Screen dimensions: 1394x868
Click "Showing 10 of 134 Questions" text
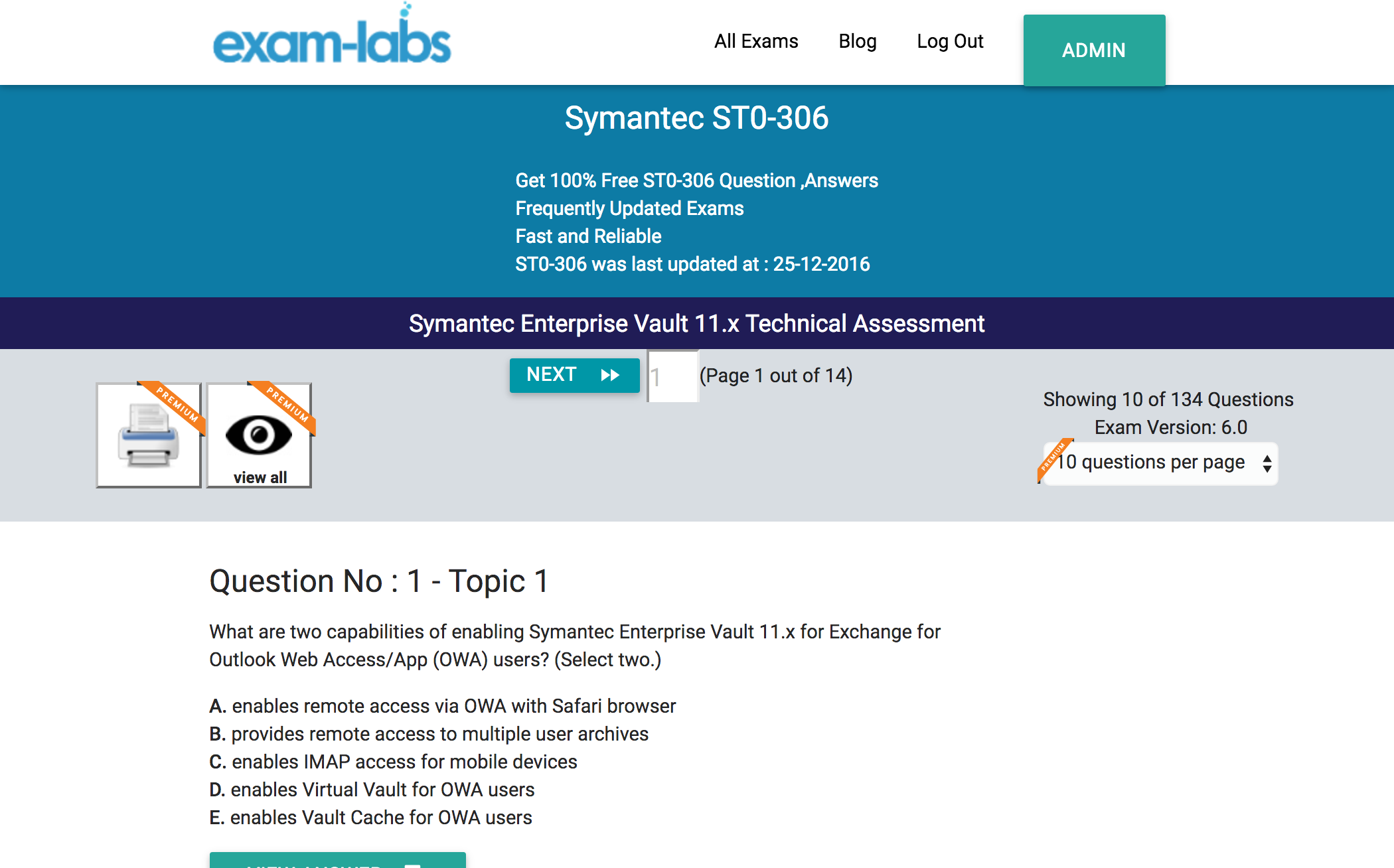(1168, 399)
